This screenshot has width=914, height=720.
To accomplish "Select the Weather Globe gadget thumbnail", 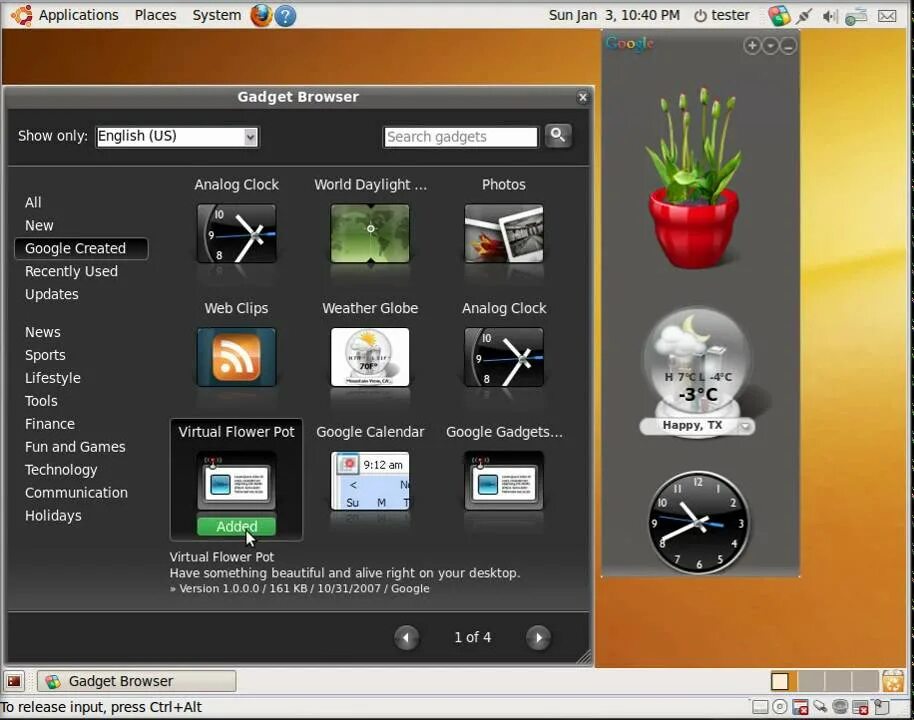I will coord(370,357).
